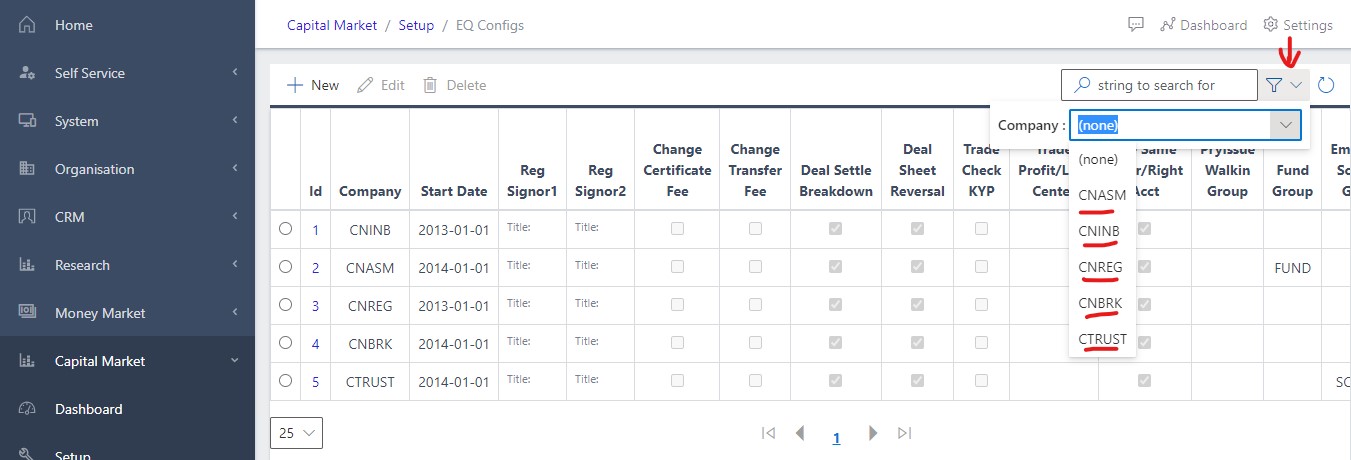
Task: Toggle Deal Settle Breakdown checkbox for CNREG
Action: pos(835,305)
